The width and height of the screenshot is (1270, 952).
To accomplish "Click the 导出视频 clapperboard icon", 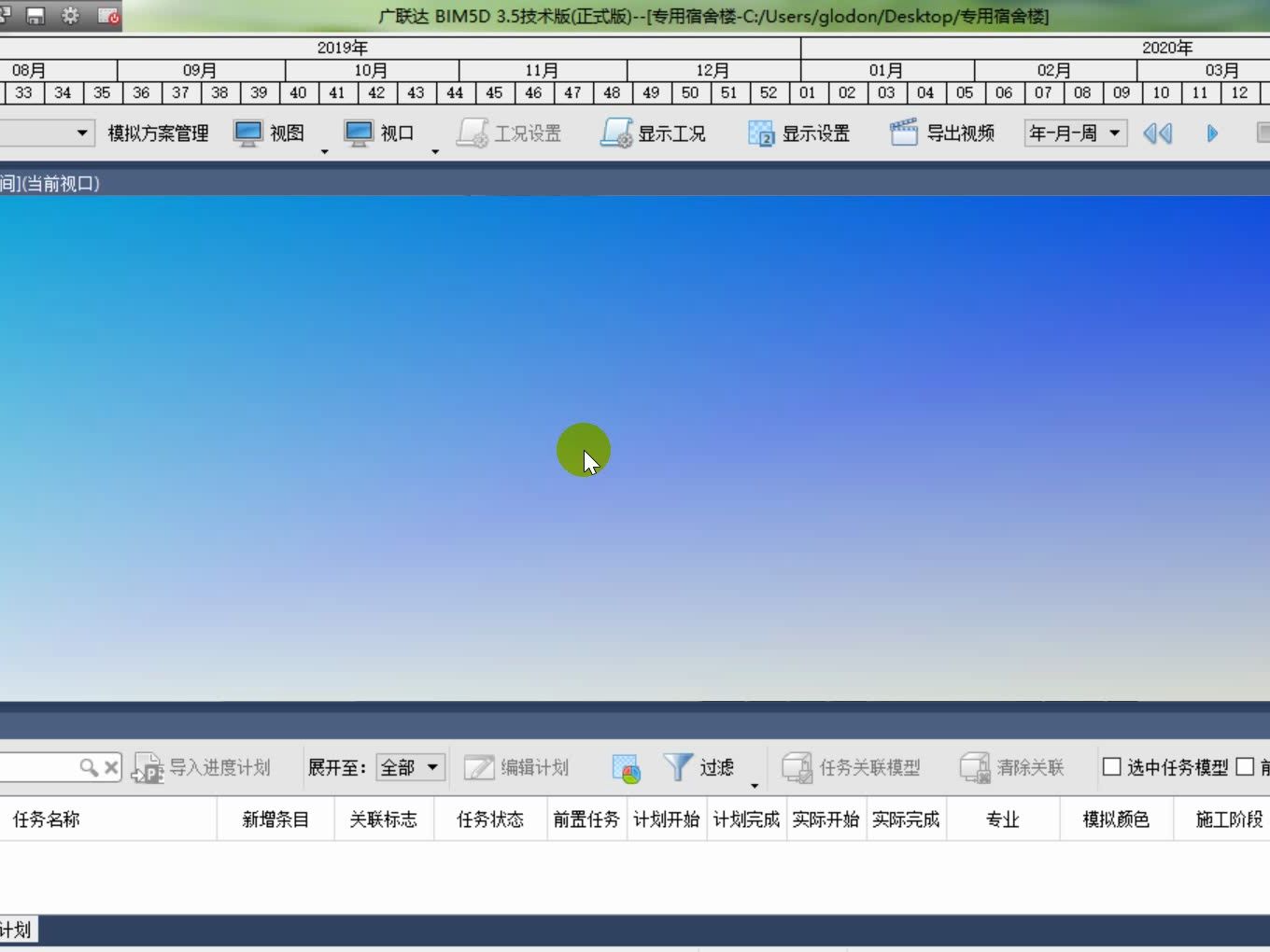I will tap(903, 133).
